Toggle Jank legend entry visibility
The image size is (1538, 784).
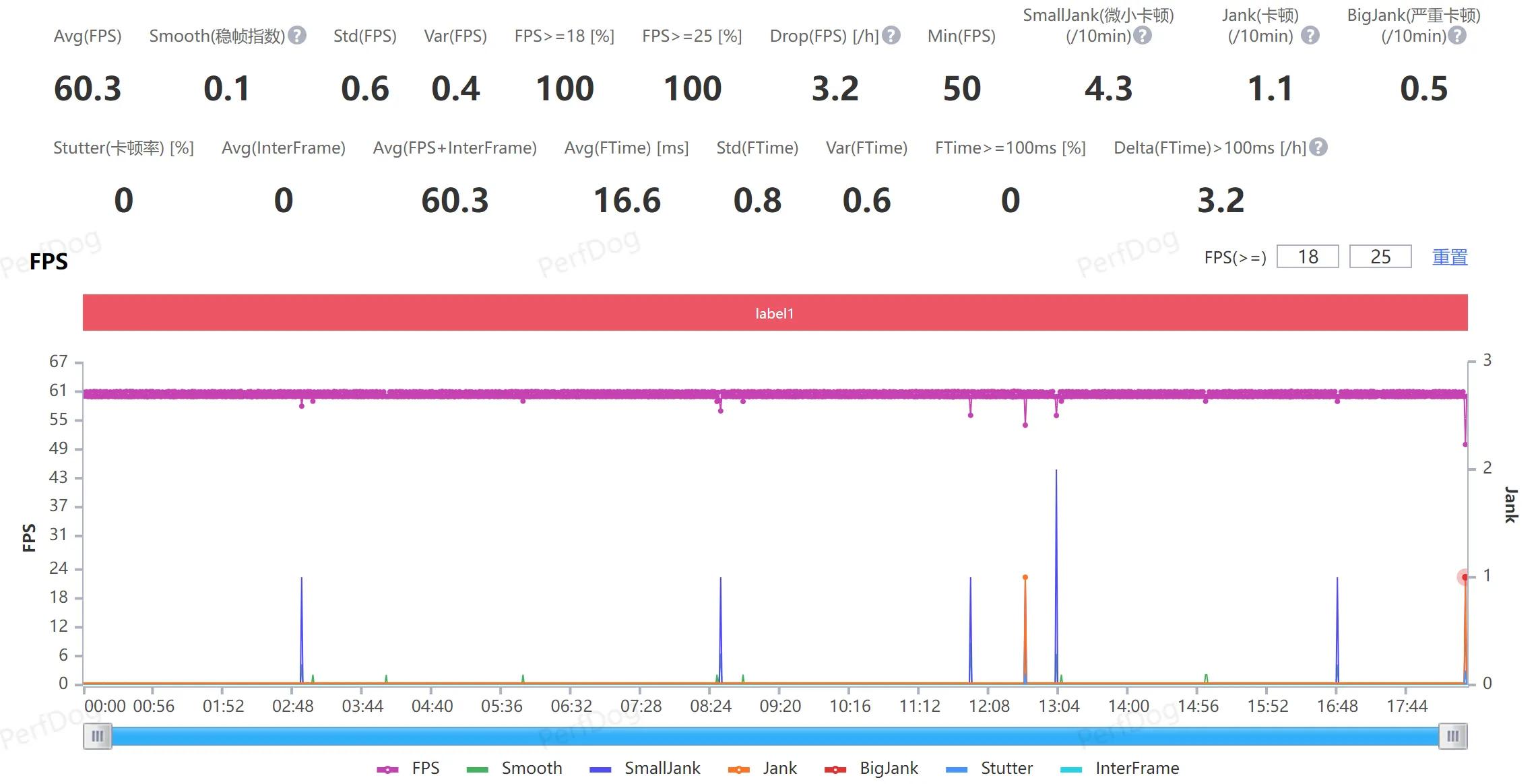763,769
